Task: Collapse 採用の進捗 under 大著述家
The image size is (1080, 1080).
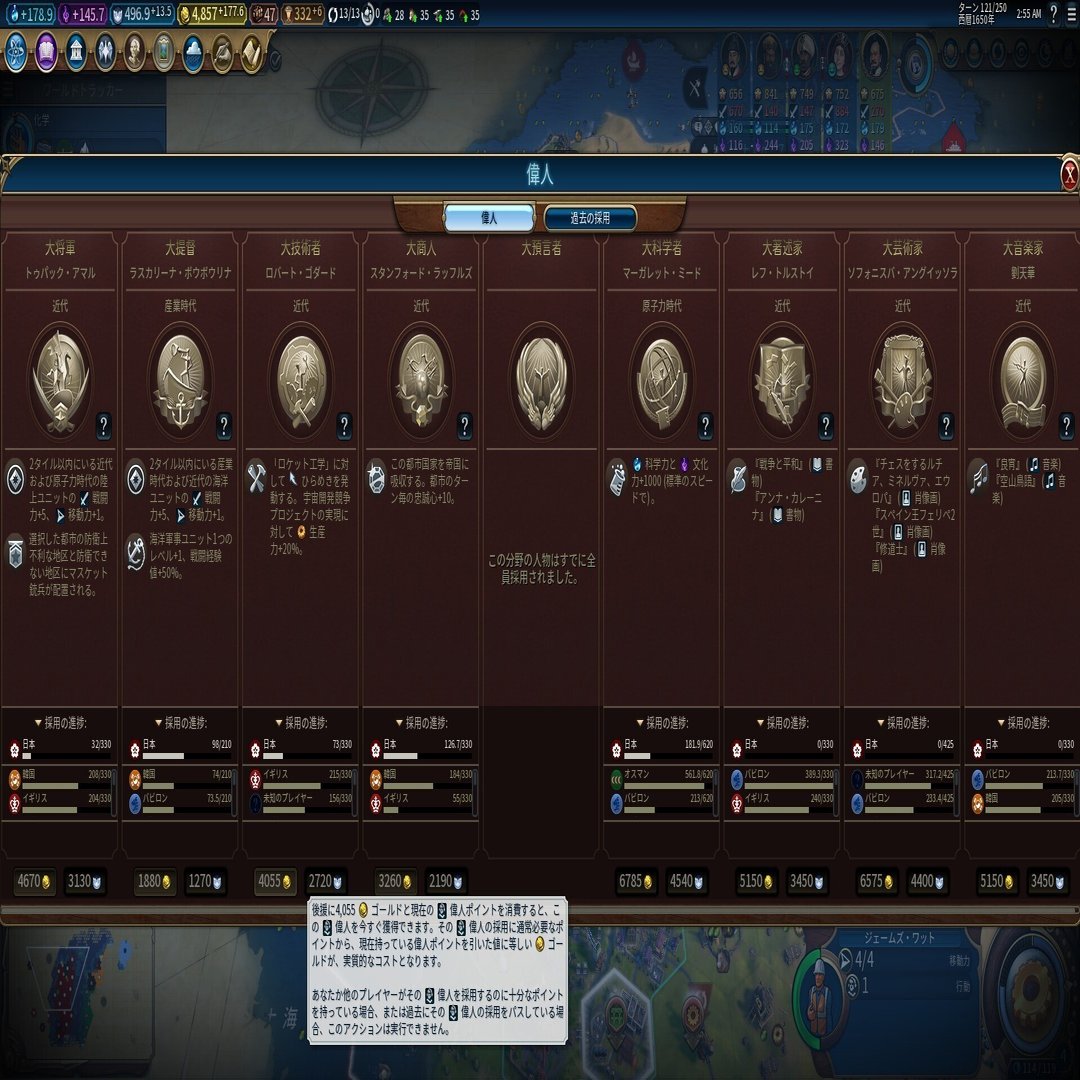Action: point(782,723)
